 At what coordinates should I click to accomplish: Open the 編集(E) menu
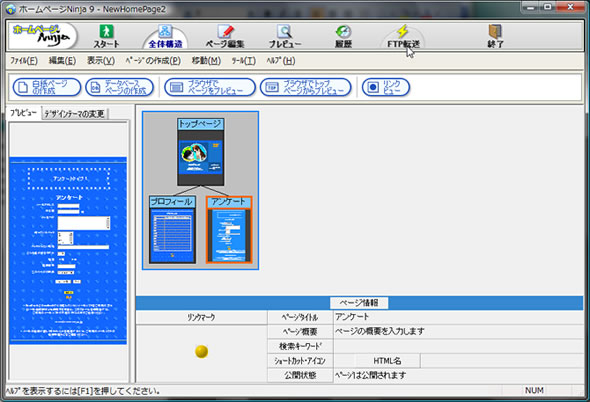tap(62, 61)
